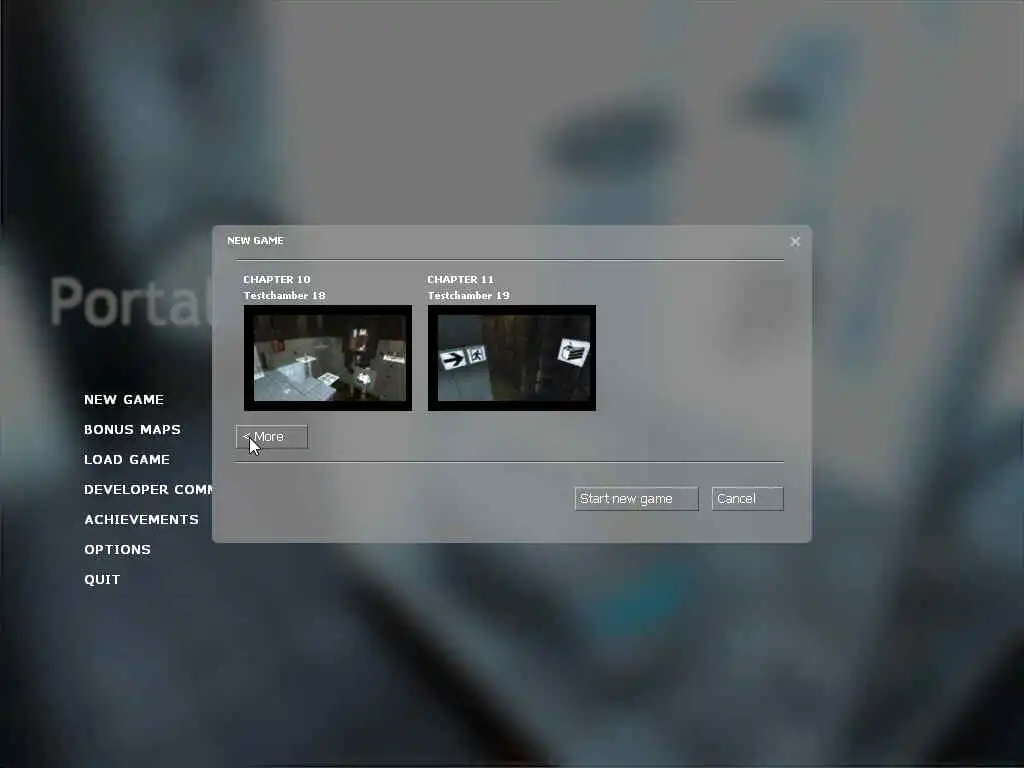Select the Chapter 10 Testchamber 18 thumbnail

pyautogui.click(x=328, y=358)
